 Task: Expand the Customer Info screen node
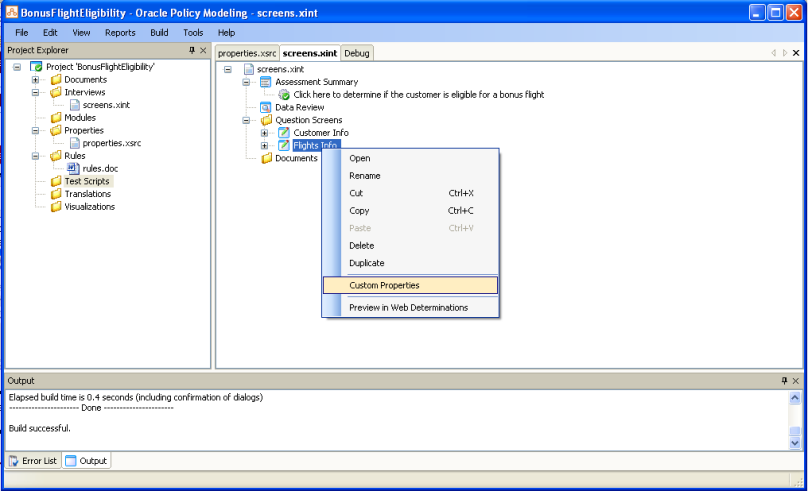click(264, 133)
